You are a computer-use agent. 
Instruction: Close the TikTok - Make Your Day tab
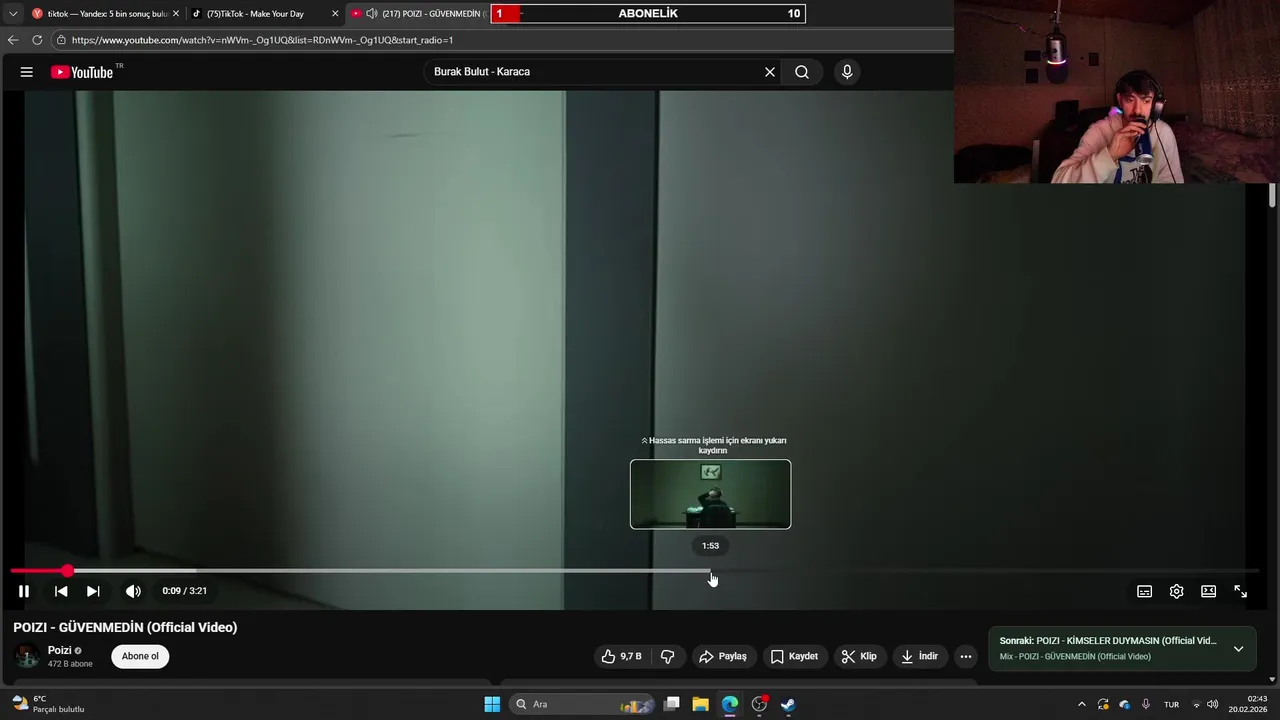[x=335, y=14]
